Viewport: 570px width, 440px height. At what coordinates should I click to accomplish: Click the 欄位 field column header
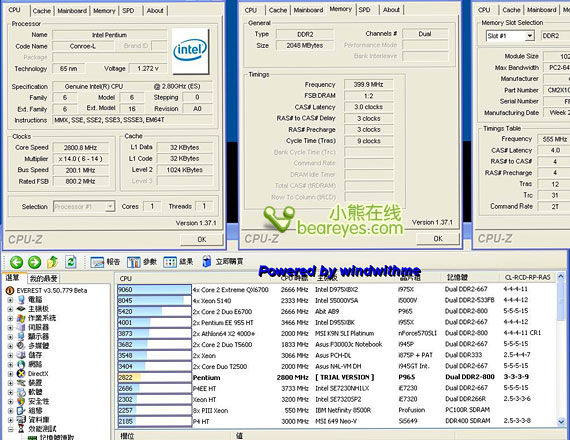127,436
